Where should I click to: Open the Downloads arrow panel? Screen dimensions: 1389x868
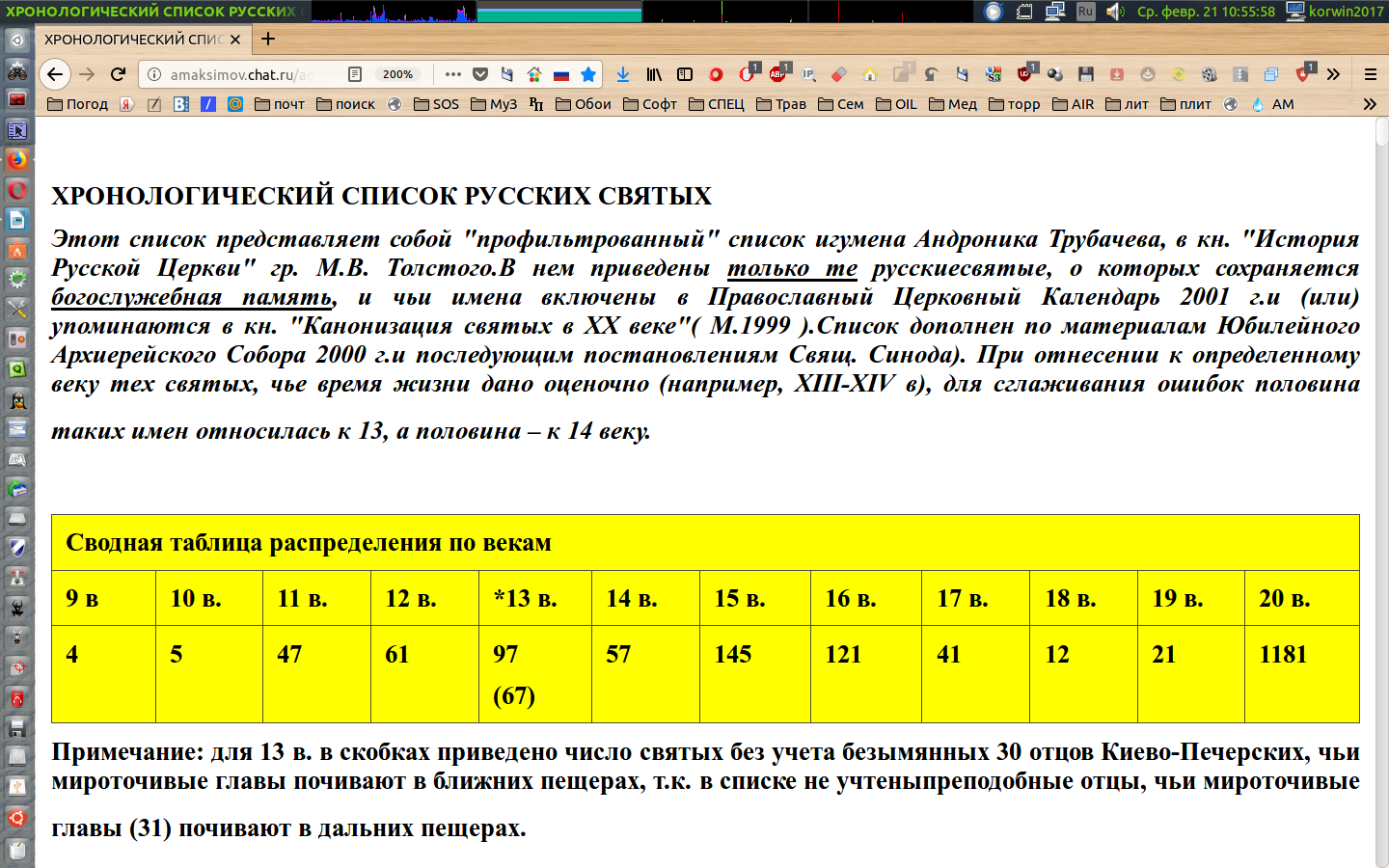tap(623, 74)
